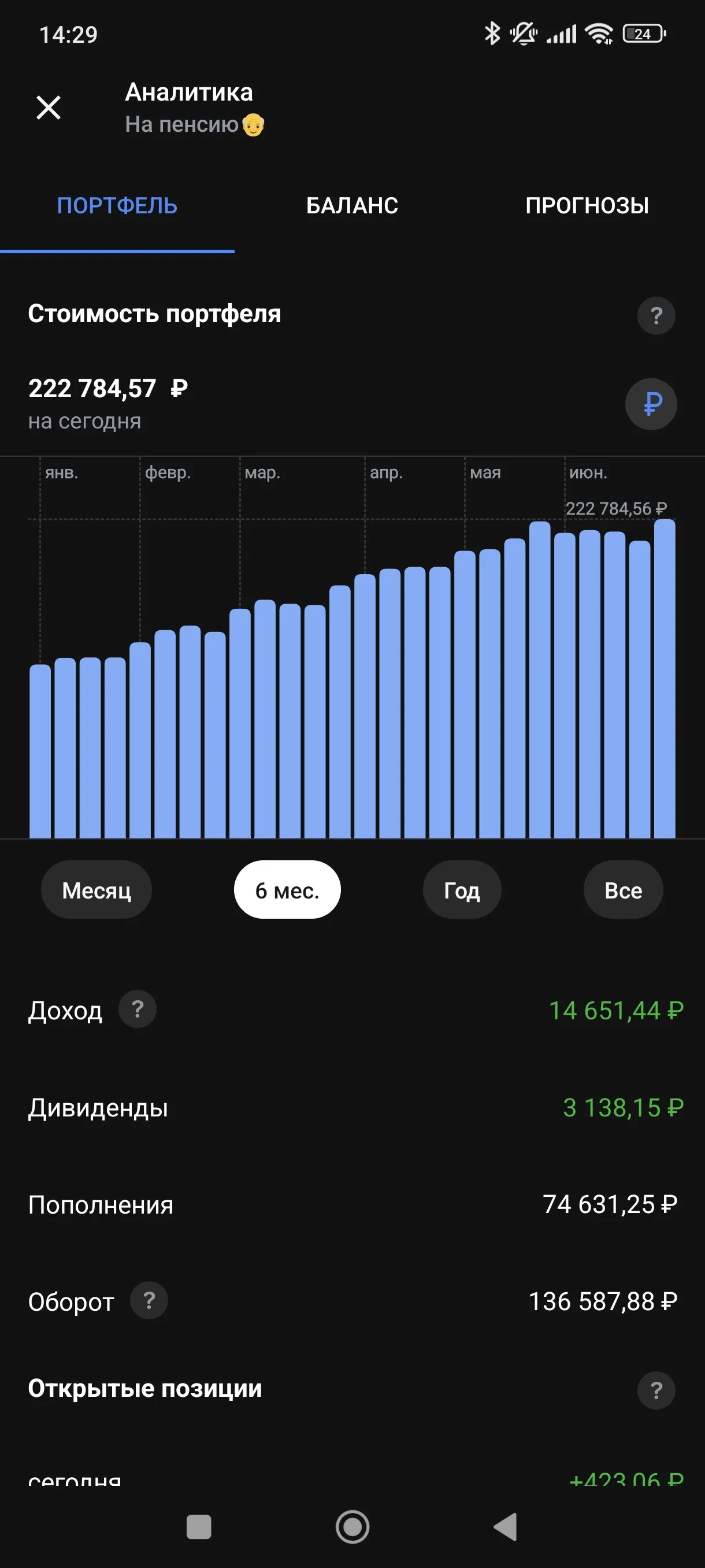The width and height of the screenshot is (705, 1568).
Task: Tap the Оборот value 136 587,88 ₽
Action: pyautogui.click(x=603, y=1301)
